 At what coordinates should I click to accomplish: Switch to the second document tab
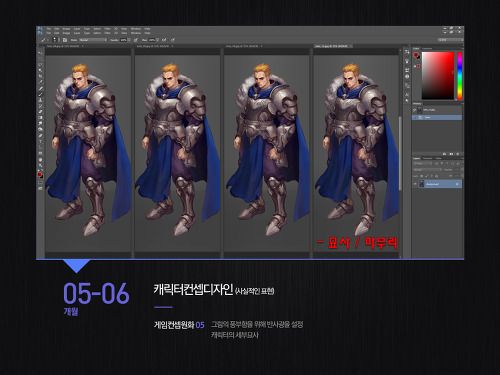point(155,46)
